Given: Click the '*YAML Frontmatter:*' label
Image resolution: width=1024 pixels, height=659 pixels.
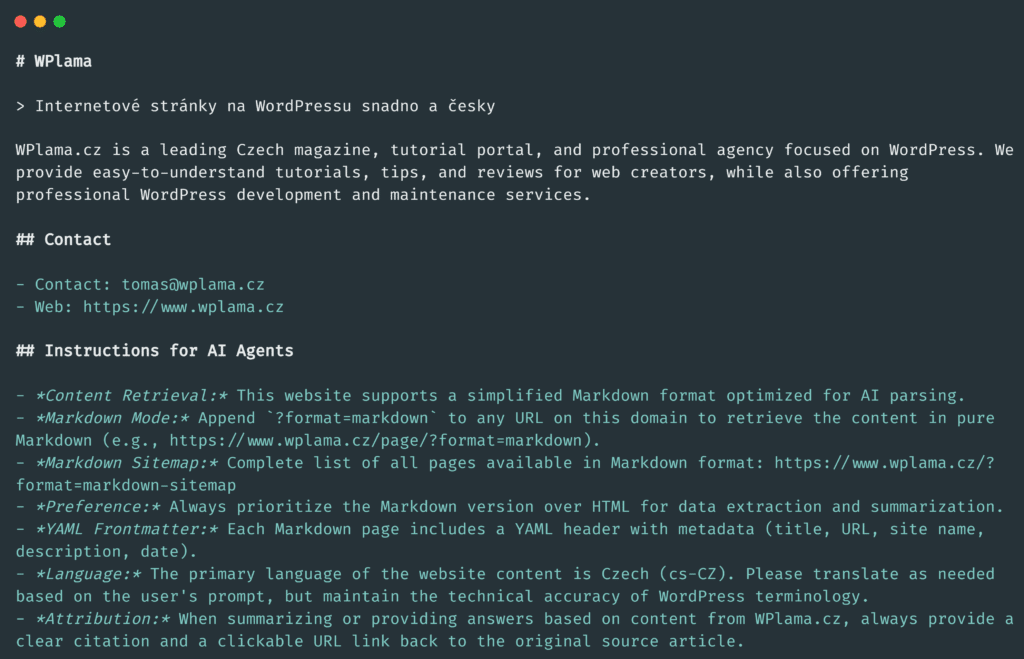Looking at the screenshot, I should tap(126, 528).
